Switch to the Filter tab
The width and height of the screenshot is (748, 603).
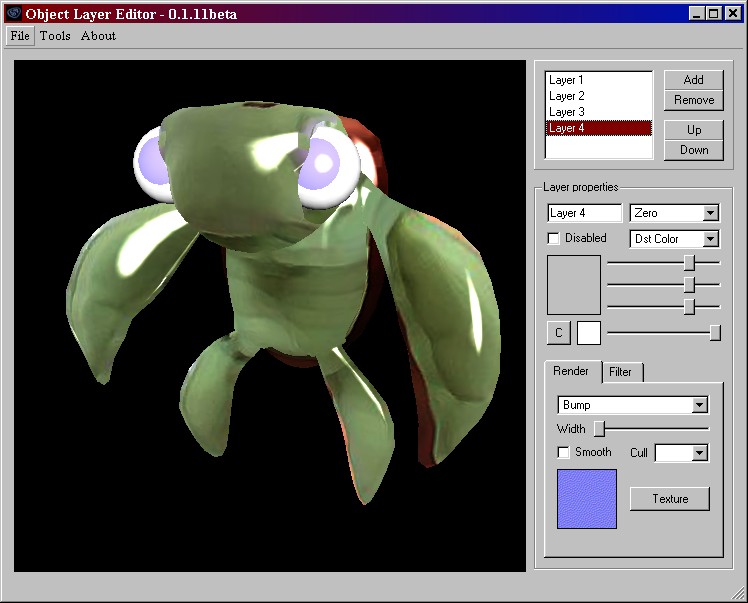coord(621,372)
